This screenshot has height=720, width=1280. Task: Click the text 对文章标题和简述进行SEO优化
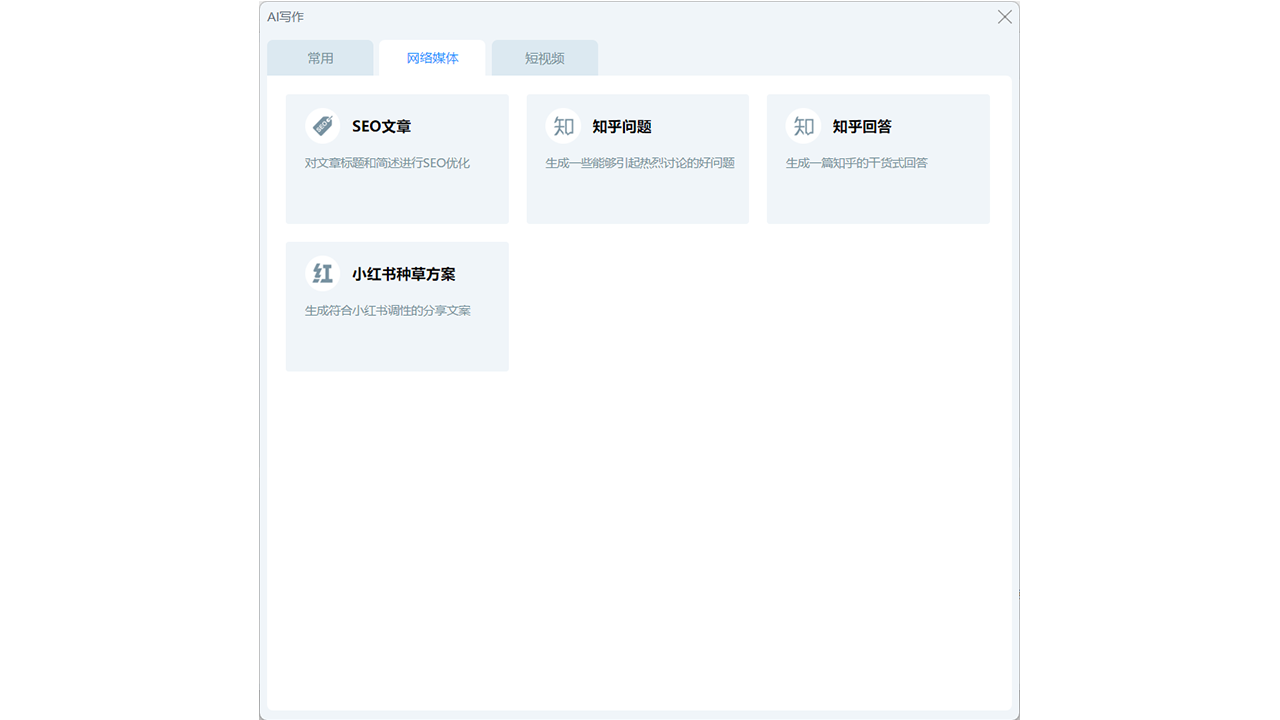click(386, 161)
